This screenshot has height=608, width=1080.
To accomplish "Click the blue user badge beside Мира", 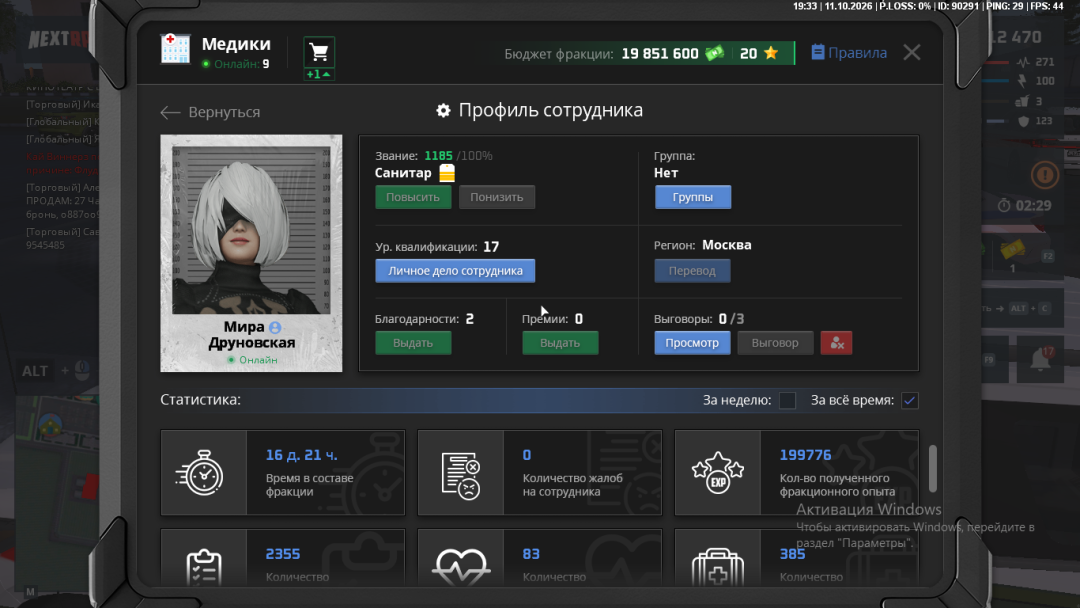I will coord(275,327).
